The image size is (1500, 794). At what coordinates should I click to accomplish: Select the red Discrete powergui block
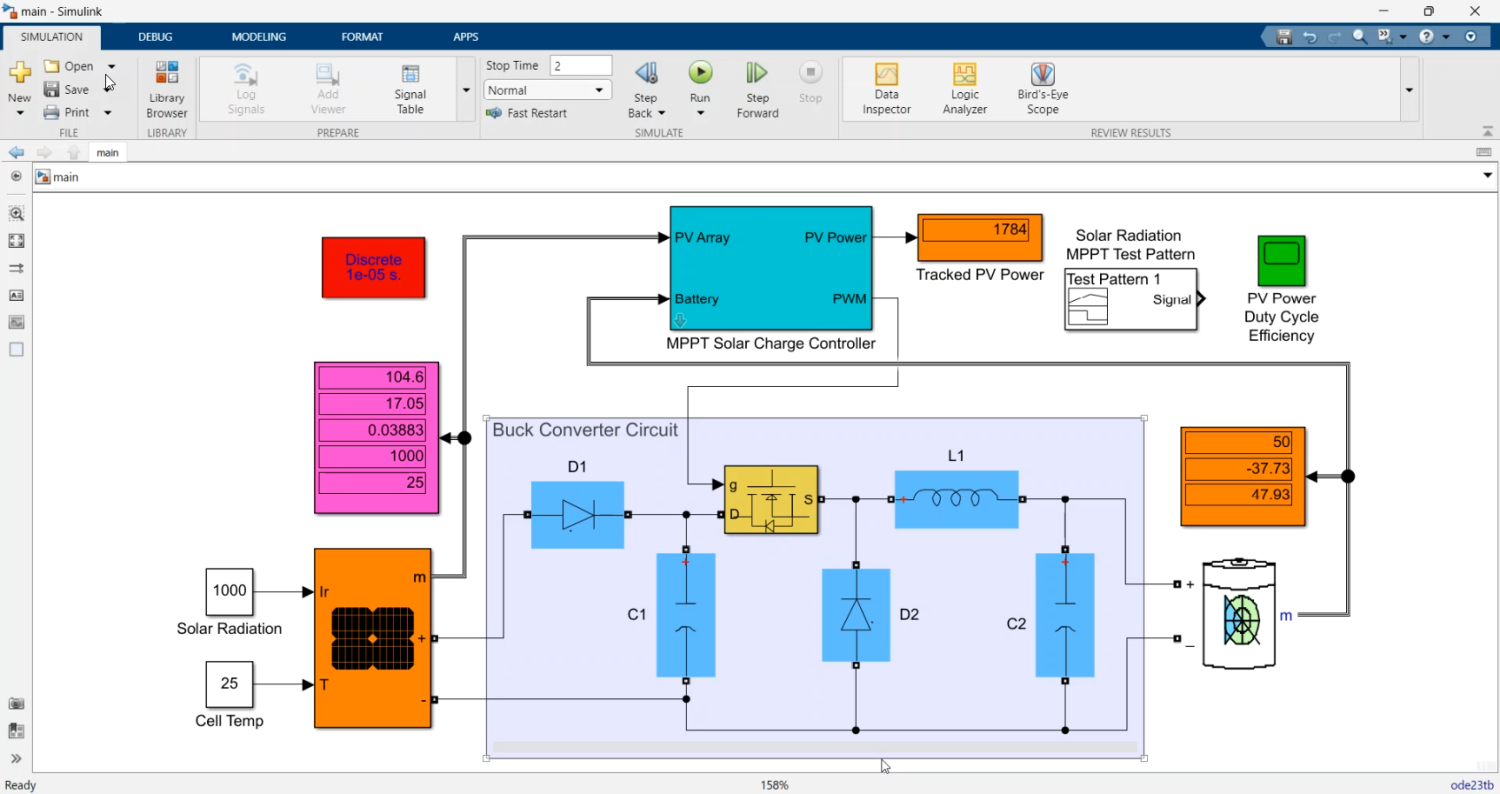[373, 267]
